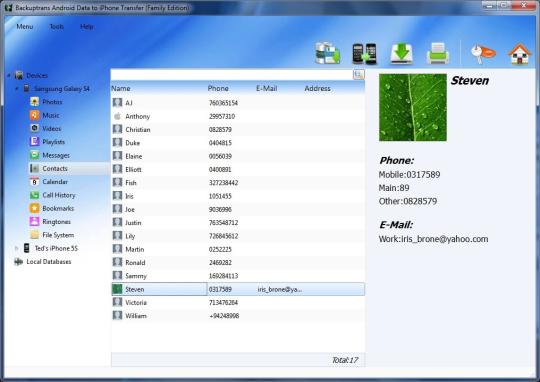Select contact Iris
540x382 pixels.
(x=238, y=196)
